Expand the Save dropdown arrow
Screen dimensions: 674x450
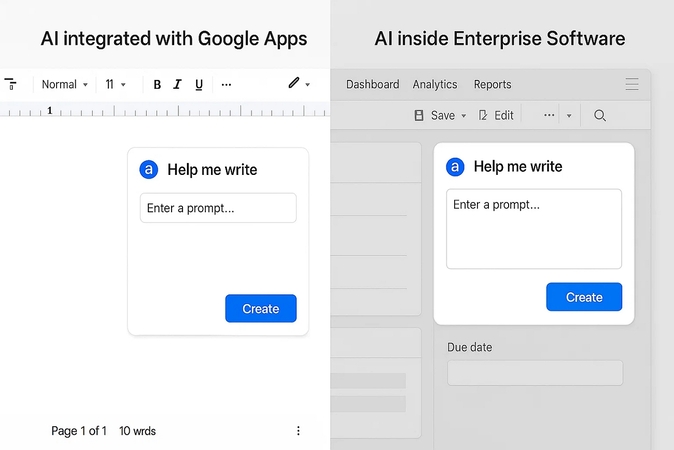point(464,116)
